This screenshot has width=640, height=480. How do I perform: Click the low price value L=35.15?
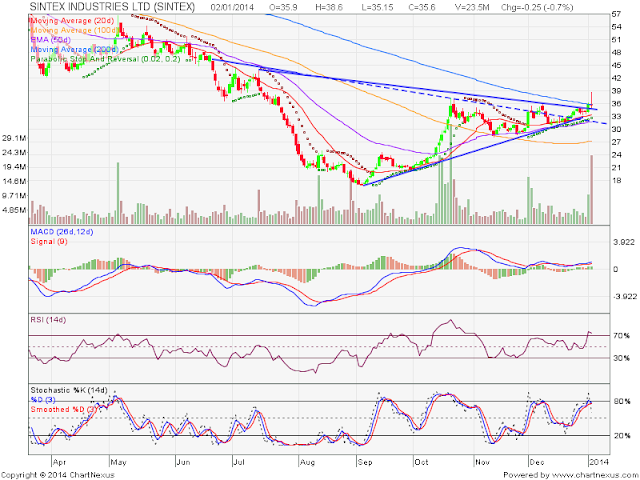pos(376,7)
